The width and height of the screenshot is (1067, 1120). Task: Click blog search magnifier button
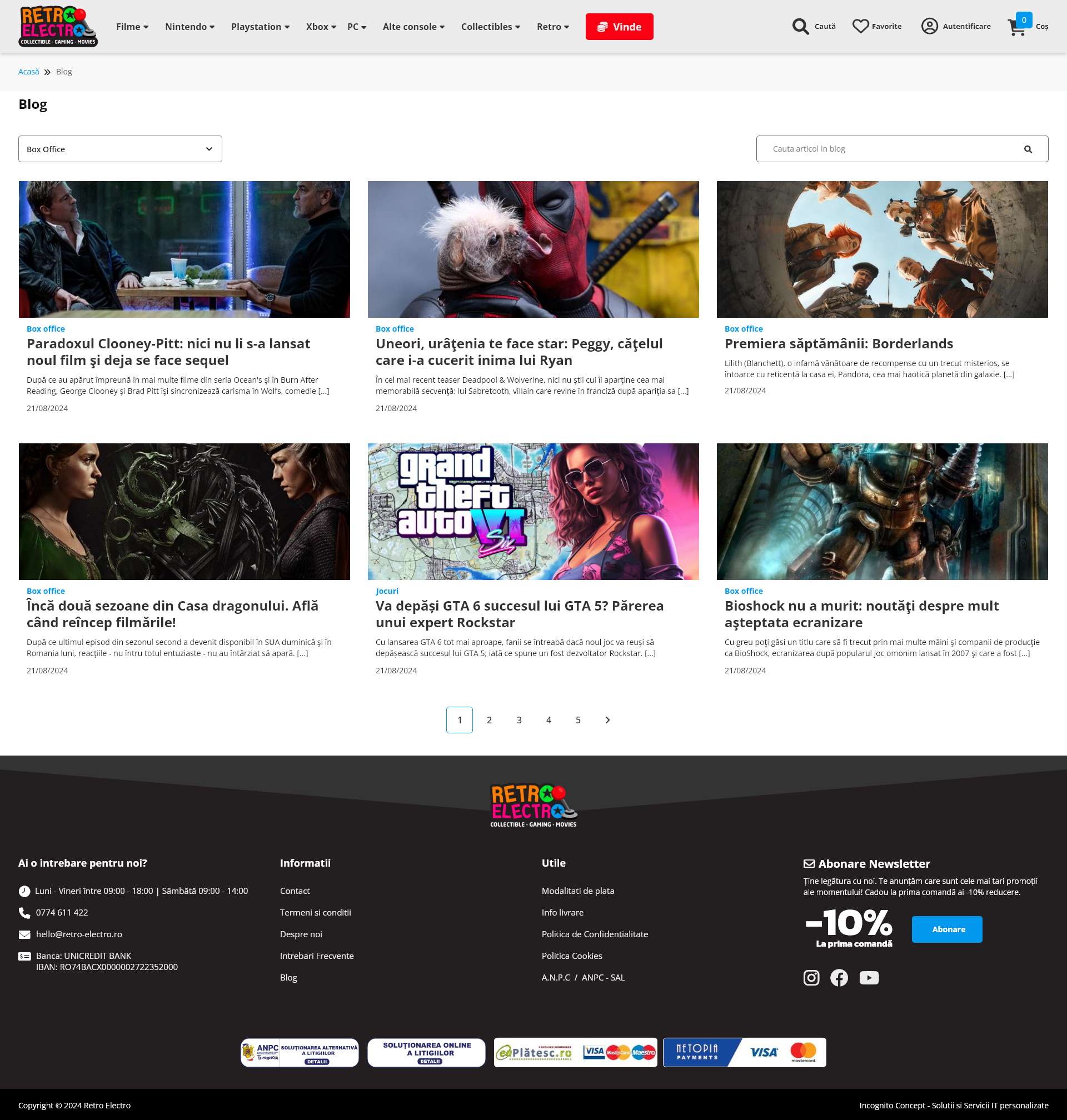click(1027, 149)
